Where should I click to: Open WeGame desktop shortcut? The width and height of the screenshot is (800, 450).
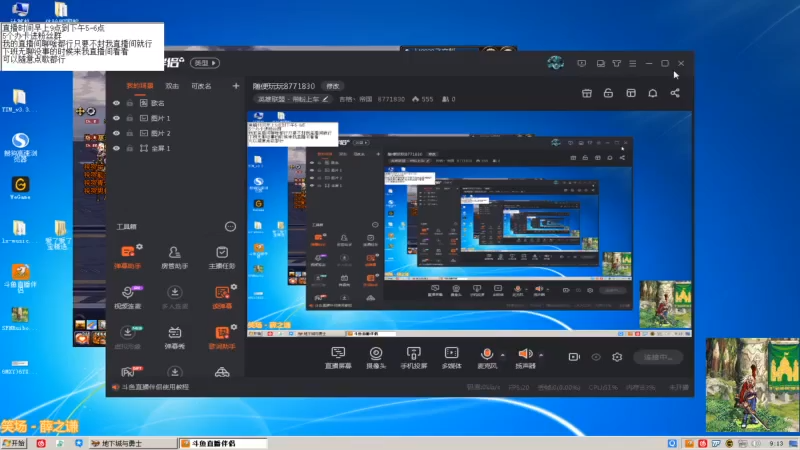[20, 188]
